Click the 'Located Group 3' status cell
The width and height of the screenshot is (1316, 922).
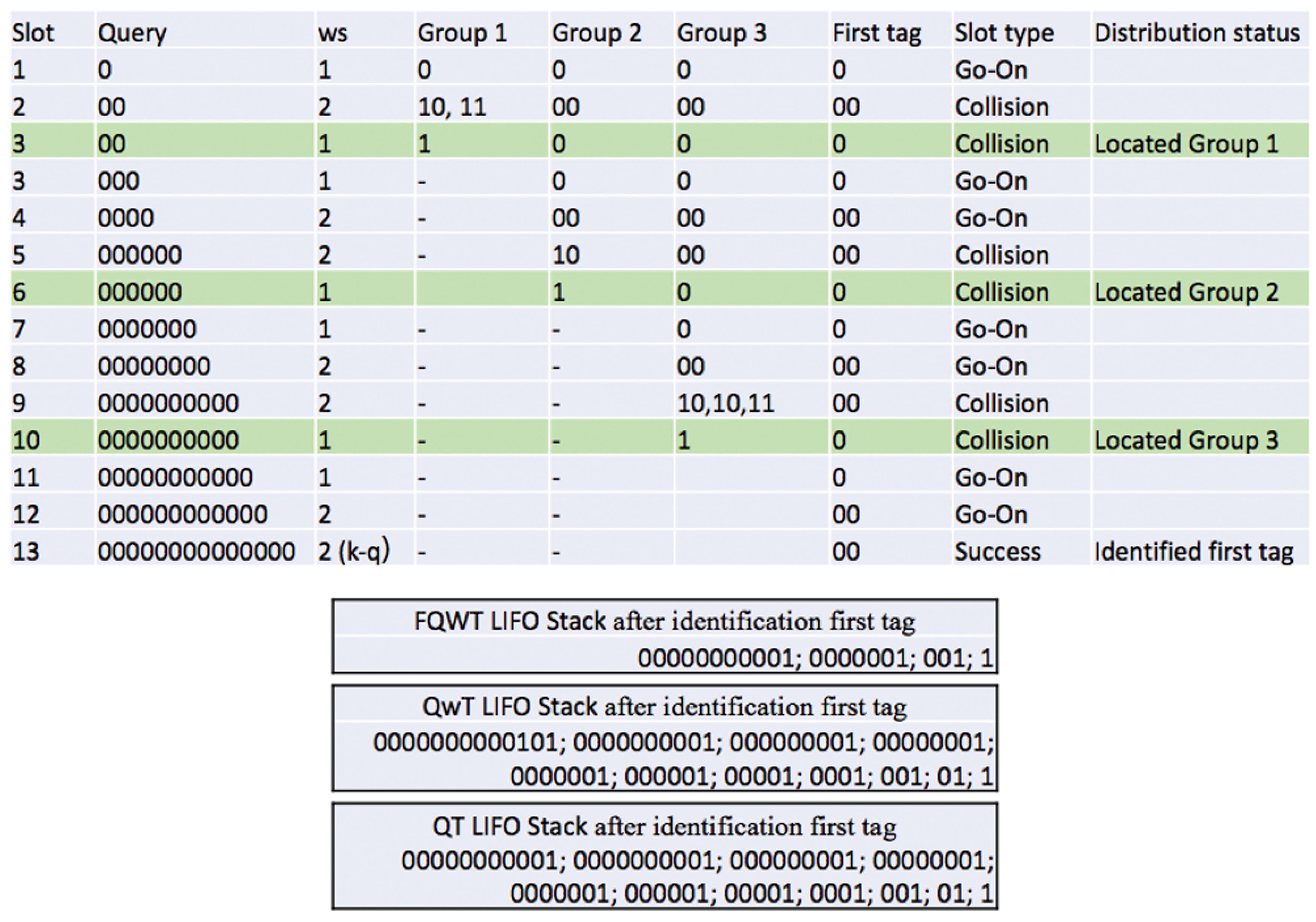pyautogui.click(x=1186, y=440)
